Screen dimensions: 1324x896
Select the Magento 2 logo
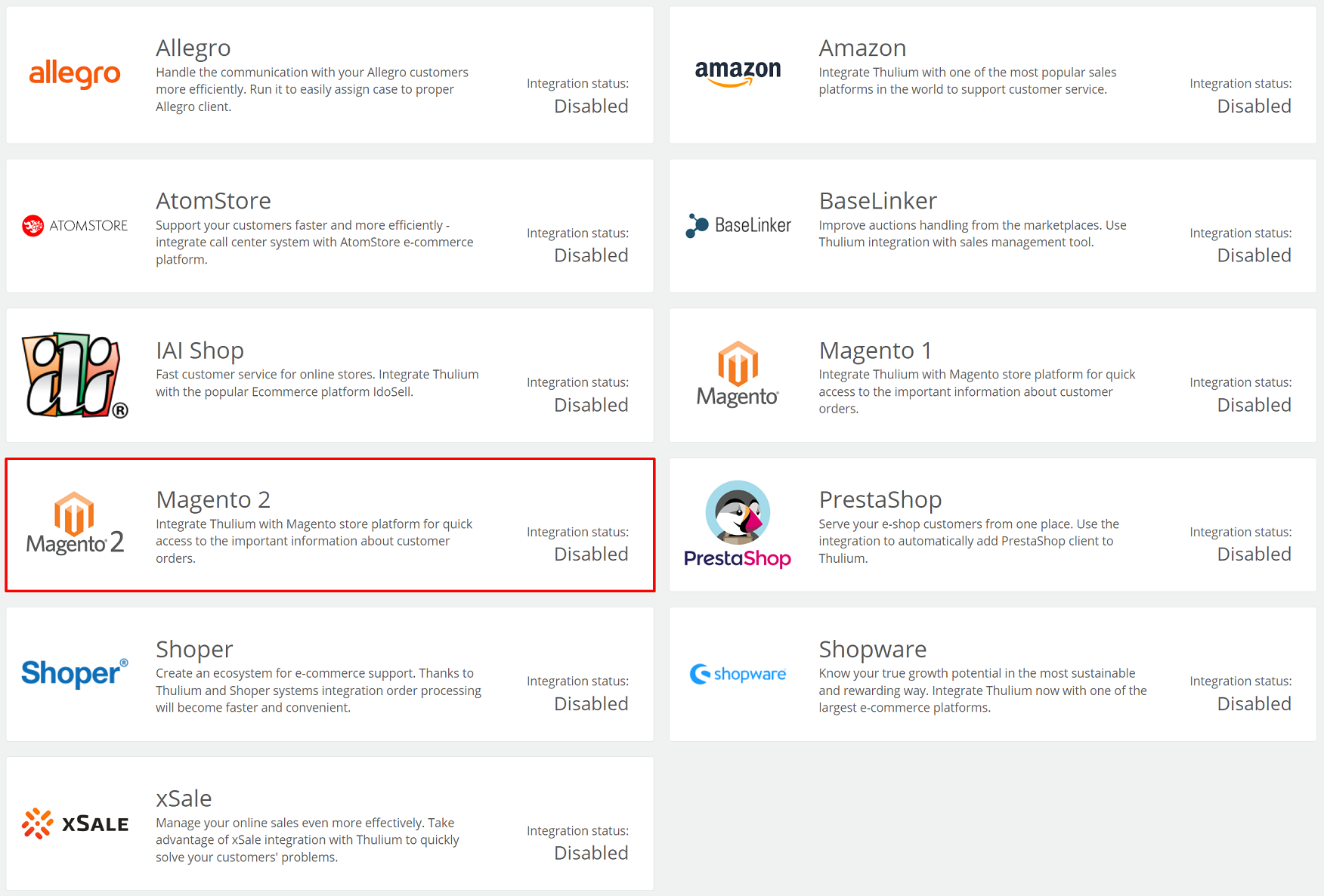click(75, 524)
